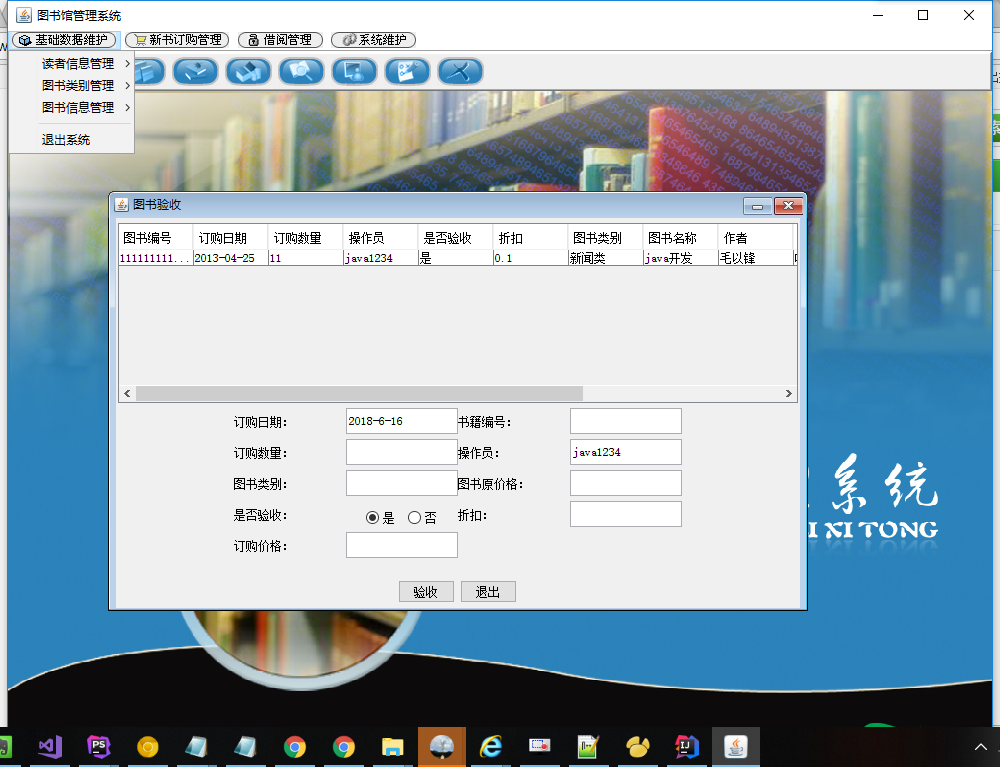This screenshot has height=767, width=1000.
Task: Choose 退出系统 from the open menu
Action: point(66,140)
